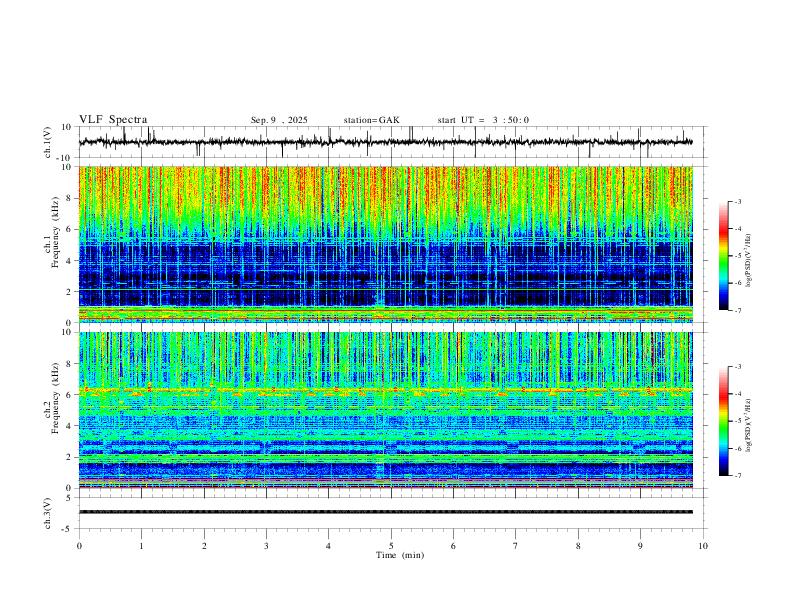Click the ch.2 "Frequency (kHz)" axis label
Viewport: 792px width, 612px height.
[x=55, y=398]
